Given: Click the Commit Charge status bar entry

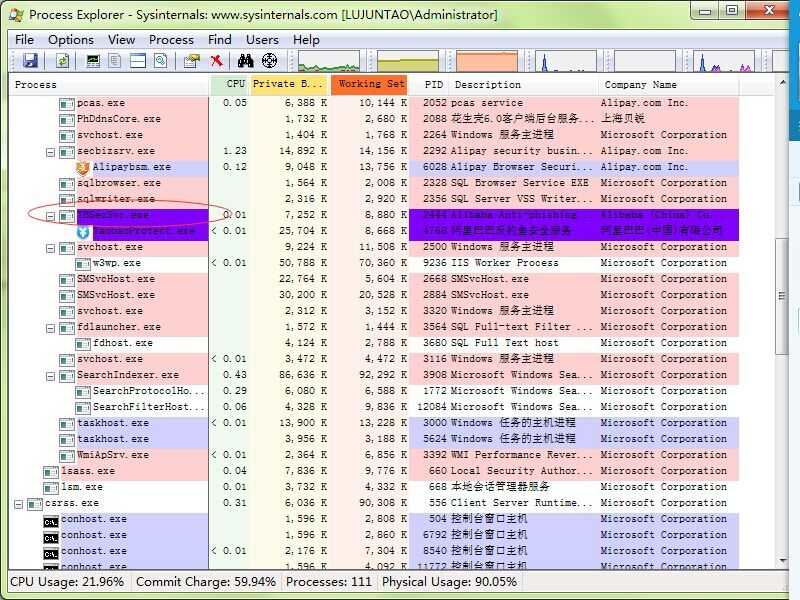Looking at the screenshot, I should click(206, 582).
